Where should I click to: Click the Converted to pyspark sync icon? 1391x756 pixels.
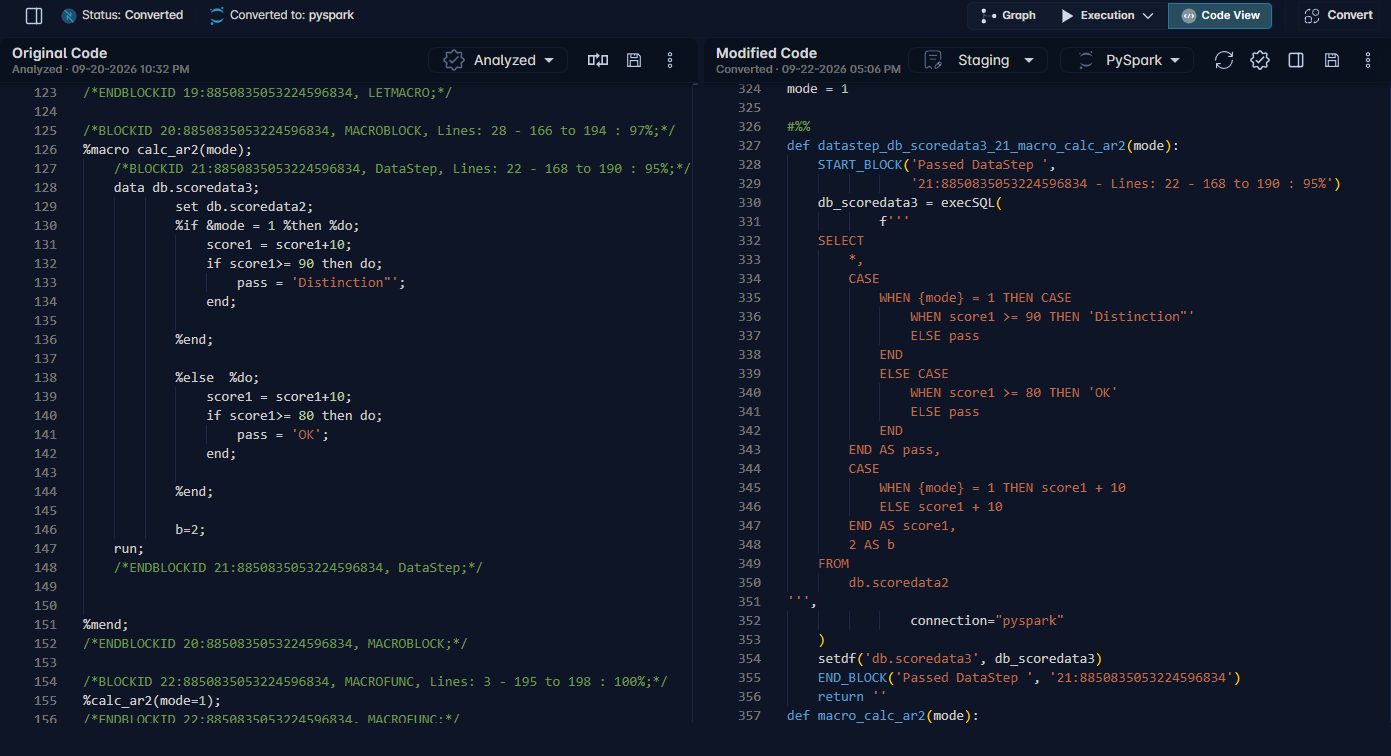point(217,16)
